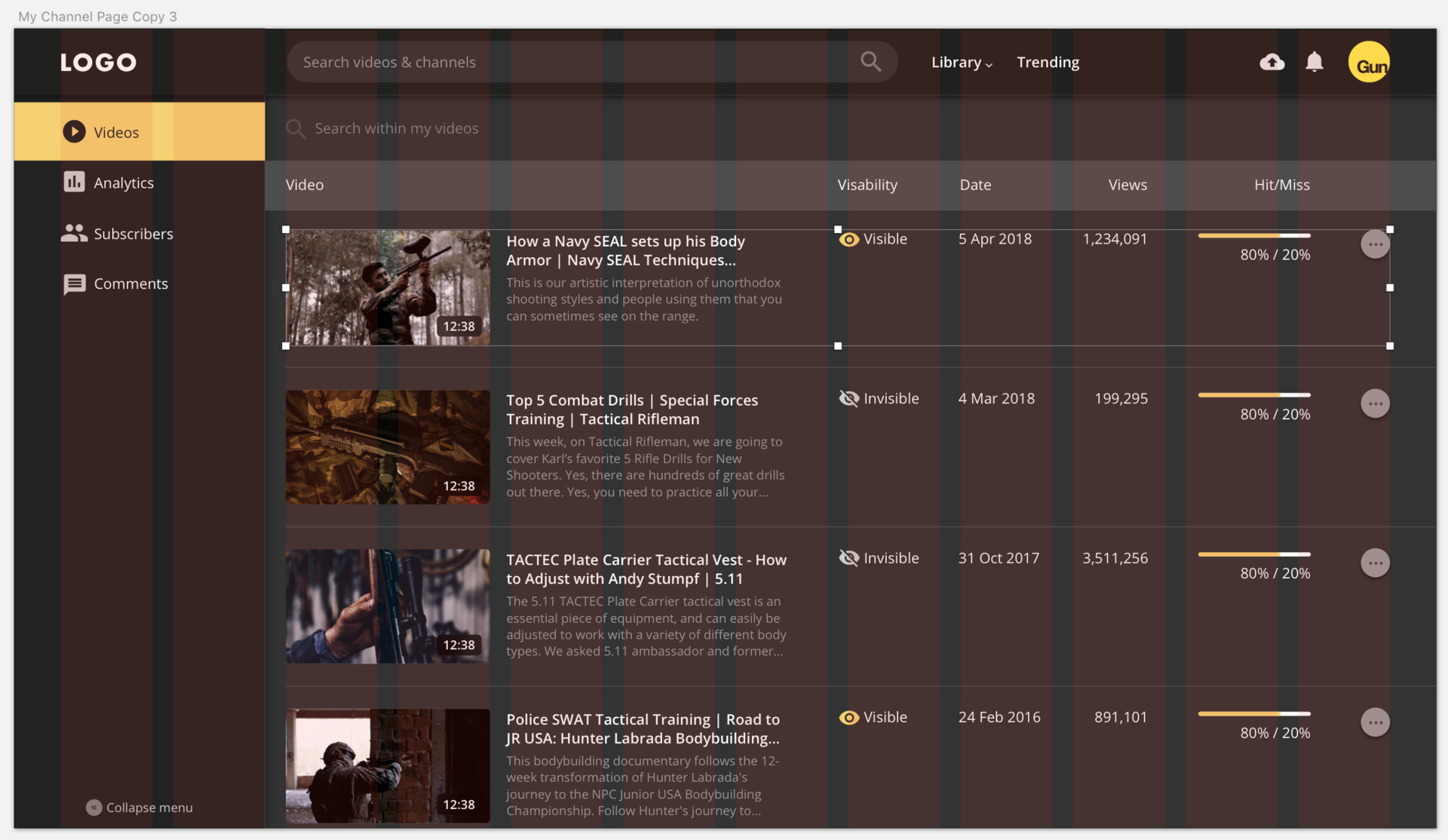The image size is (1448, 840).
Task: Open title 'Police SWAT Tactical Training'
Action: 643,728
